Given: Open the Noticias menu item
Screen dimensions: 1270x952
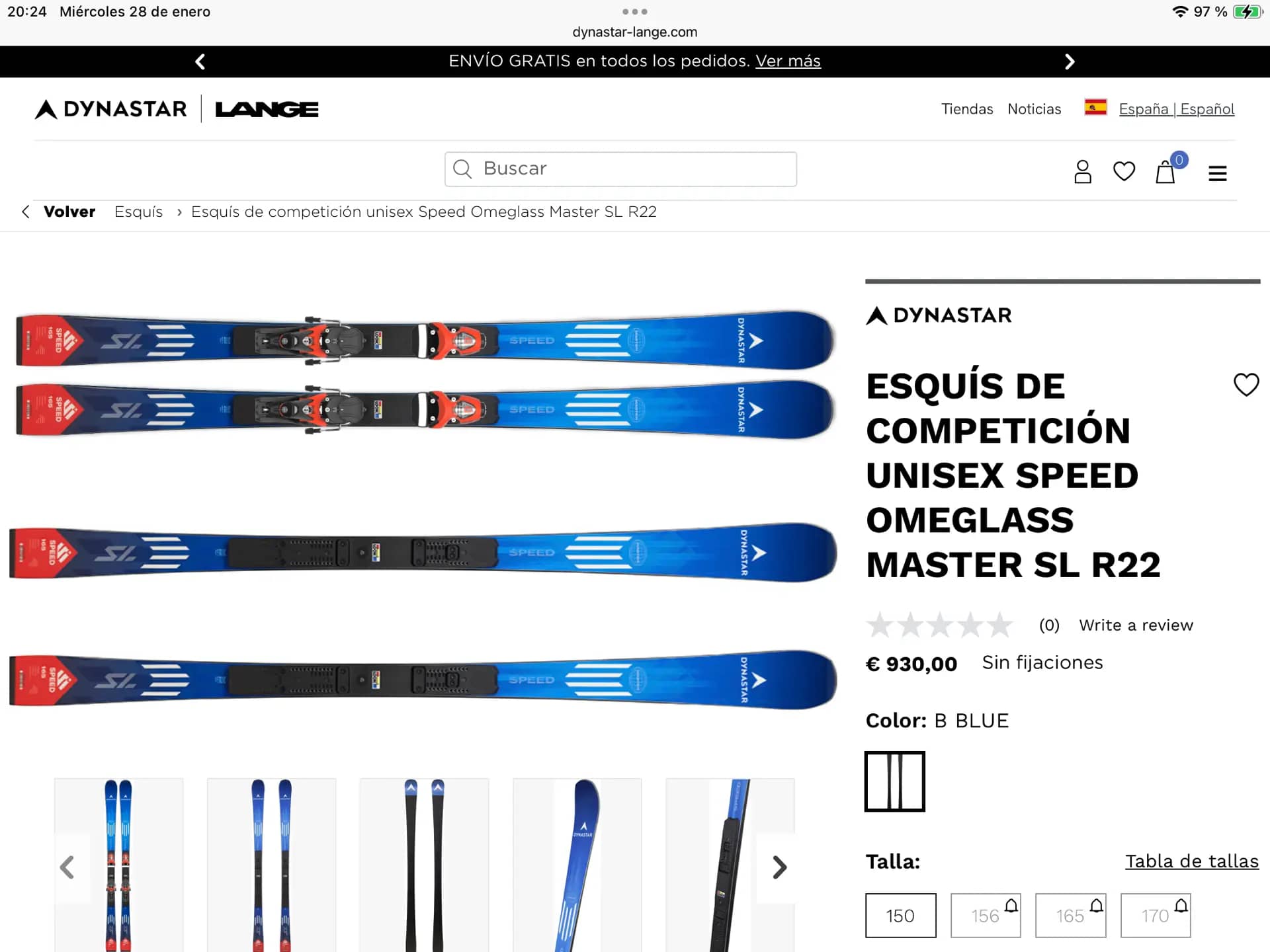Looking at the screenshot, I should (1034, 109).
